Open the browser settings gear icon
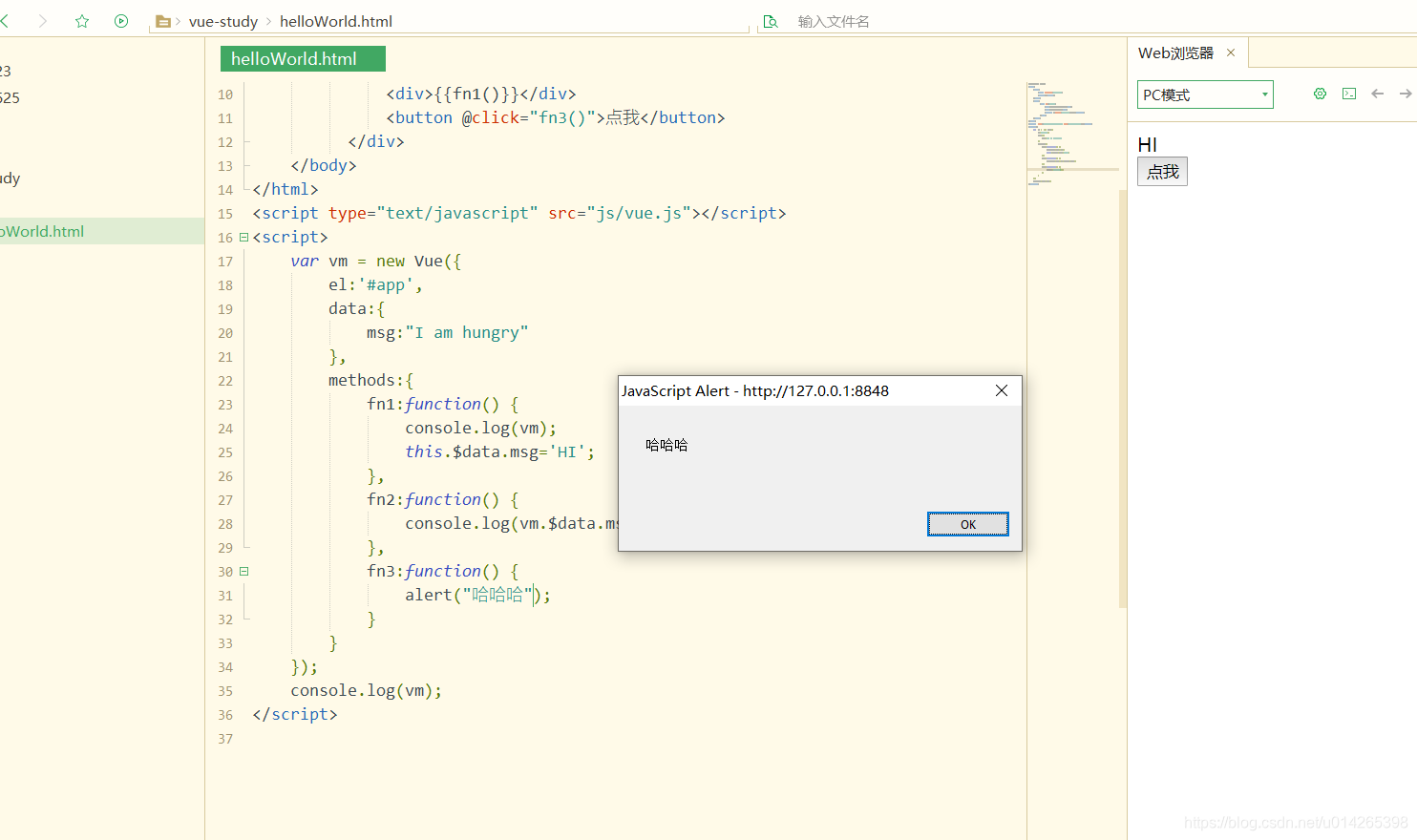This screenshot has height=840, width=1417. (1320, 94)
